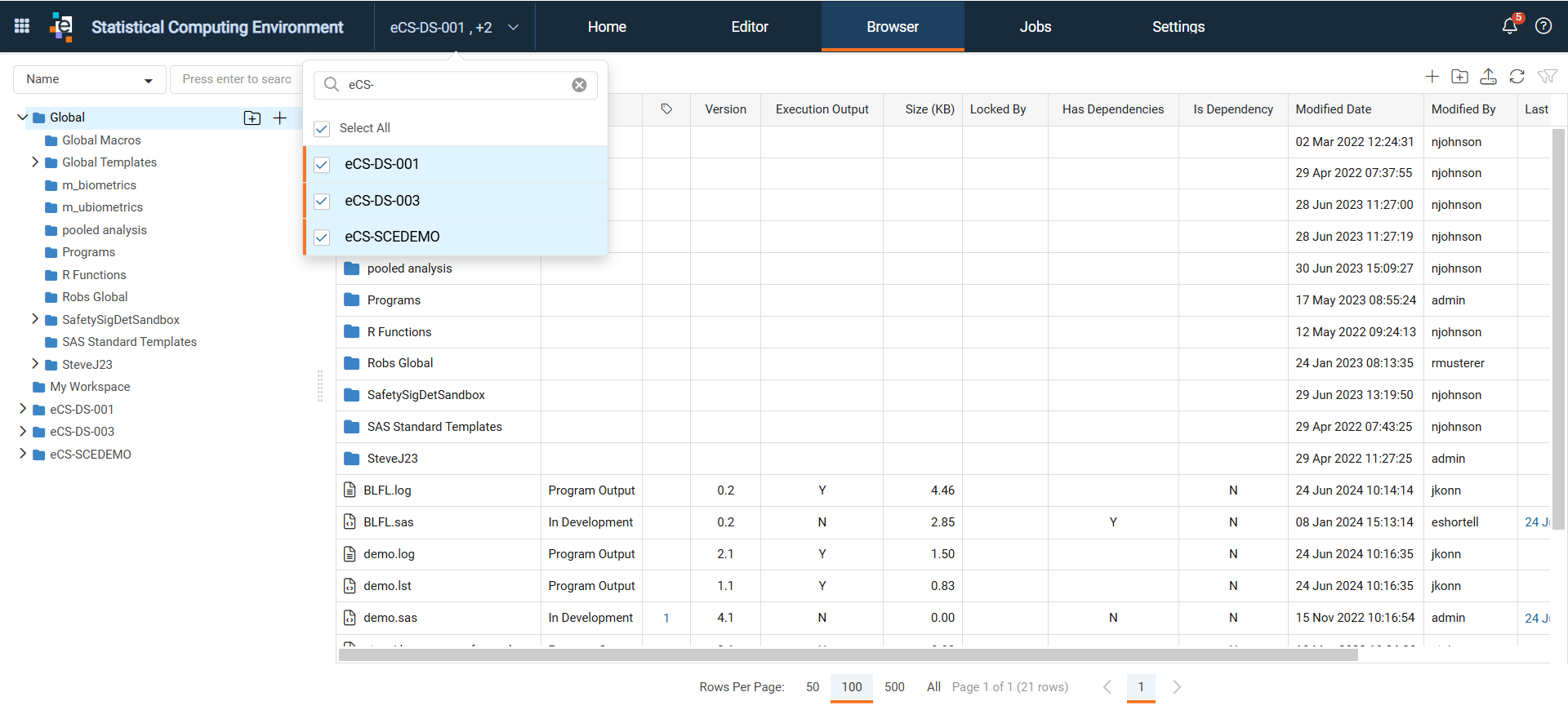The height and width of the screenshot is (710, 1568).
Task: Show All rows per page
Action: click(x=933, y=687)
